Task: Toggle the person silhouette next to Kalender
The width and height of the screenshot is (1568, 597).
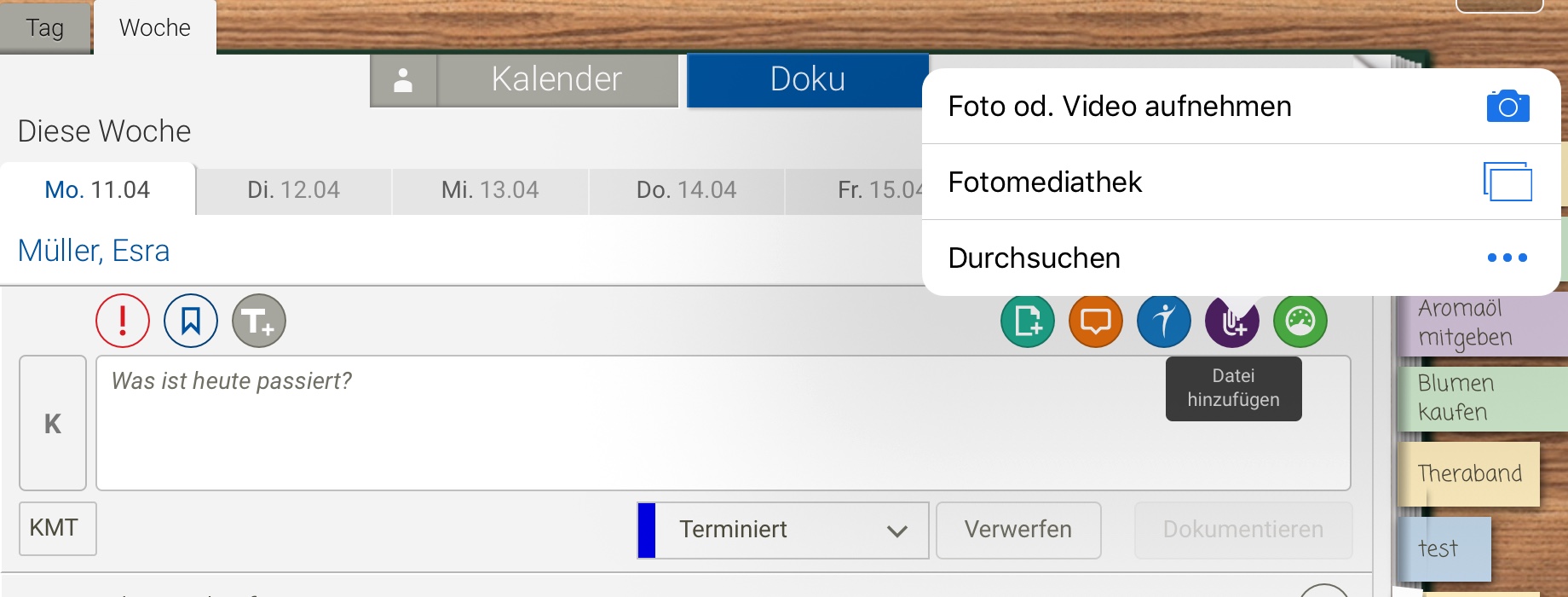Action: (x=404, y=79)
